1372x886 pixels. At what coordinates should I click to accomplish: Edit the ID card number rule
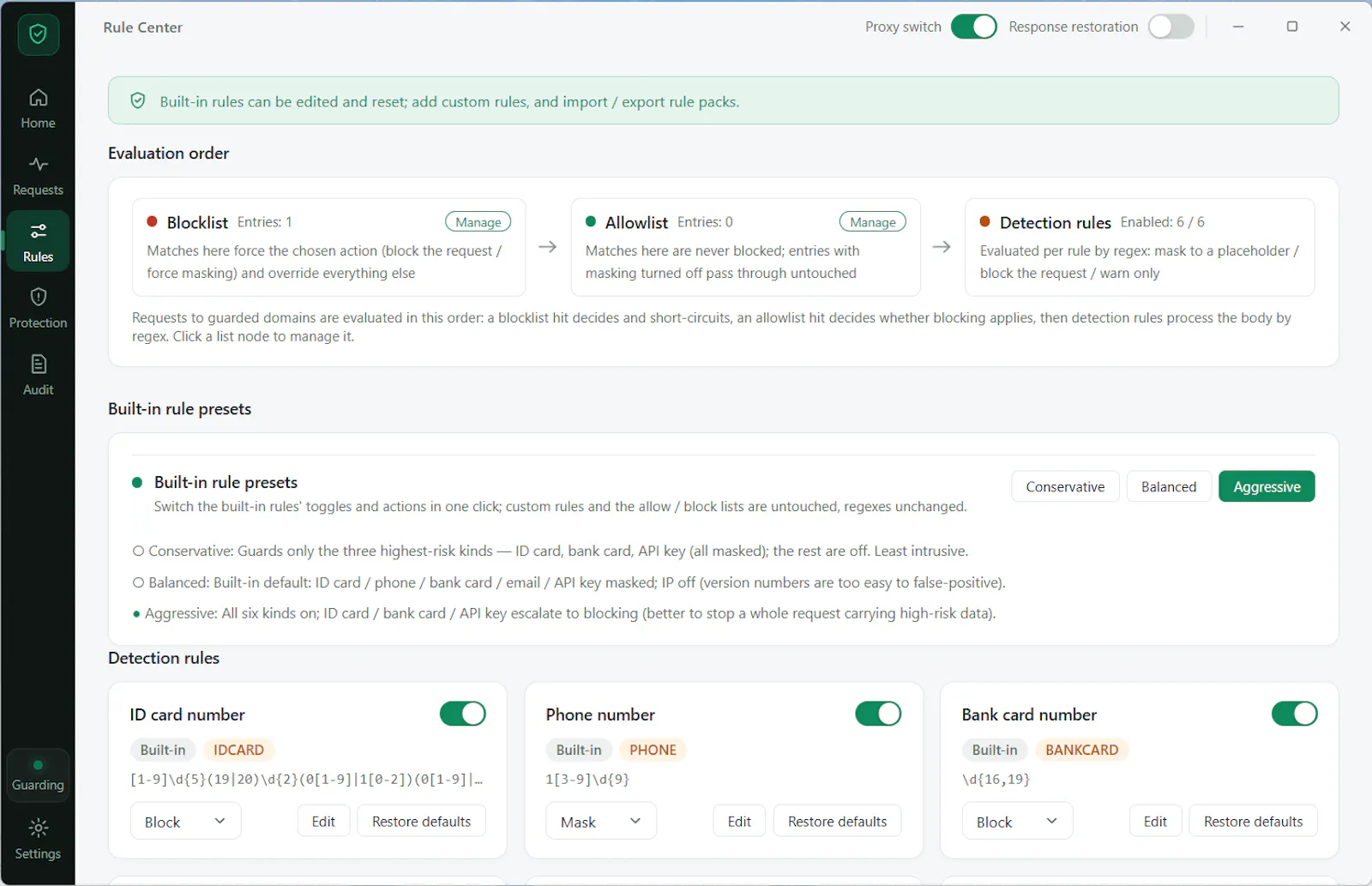[323, 822]
